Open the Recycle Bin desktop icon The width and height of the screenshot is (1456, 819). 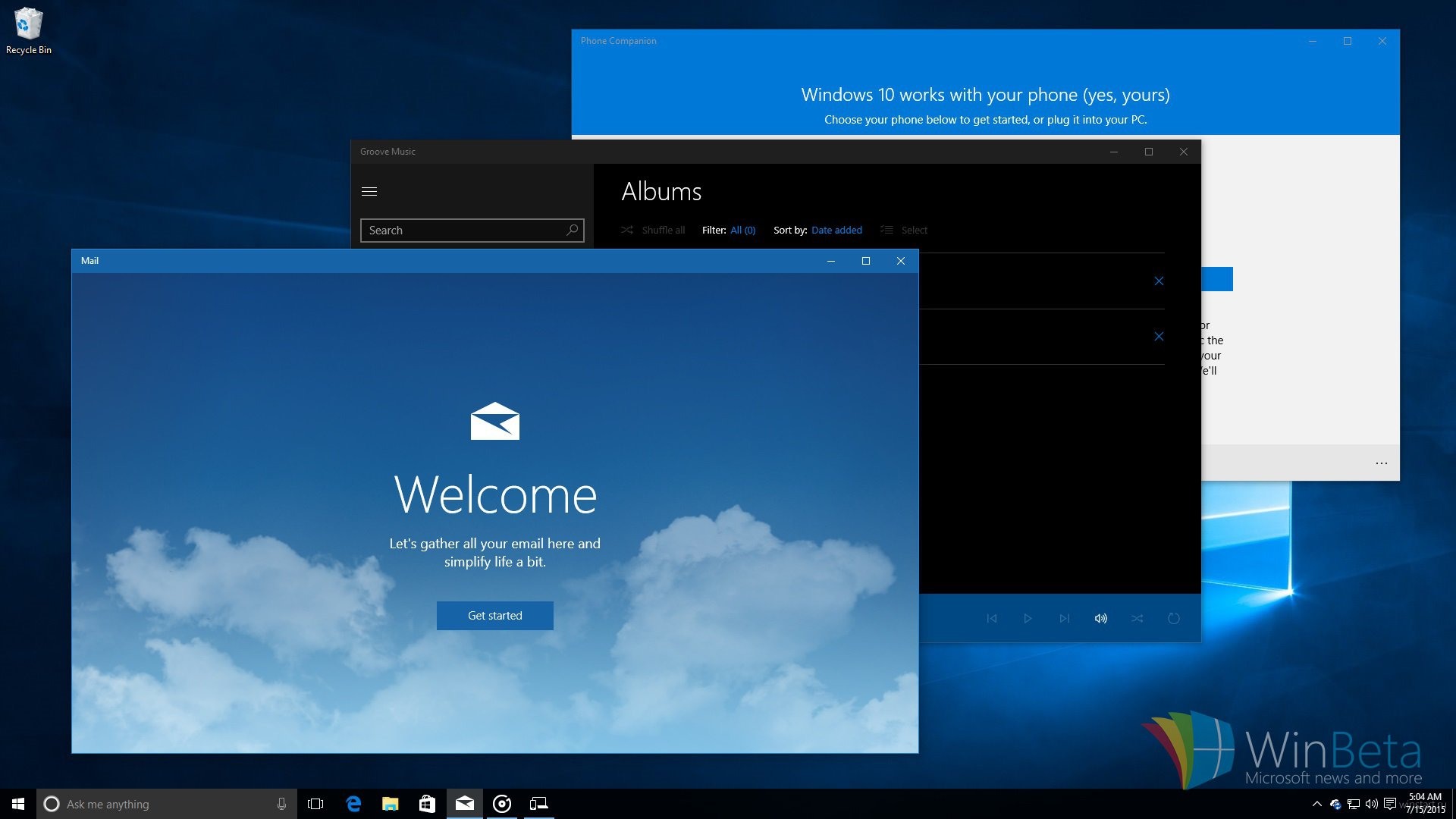tap(29, 31)
